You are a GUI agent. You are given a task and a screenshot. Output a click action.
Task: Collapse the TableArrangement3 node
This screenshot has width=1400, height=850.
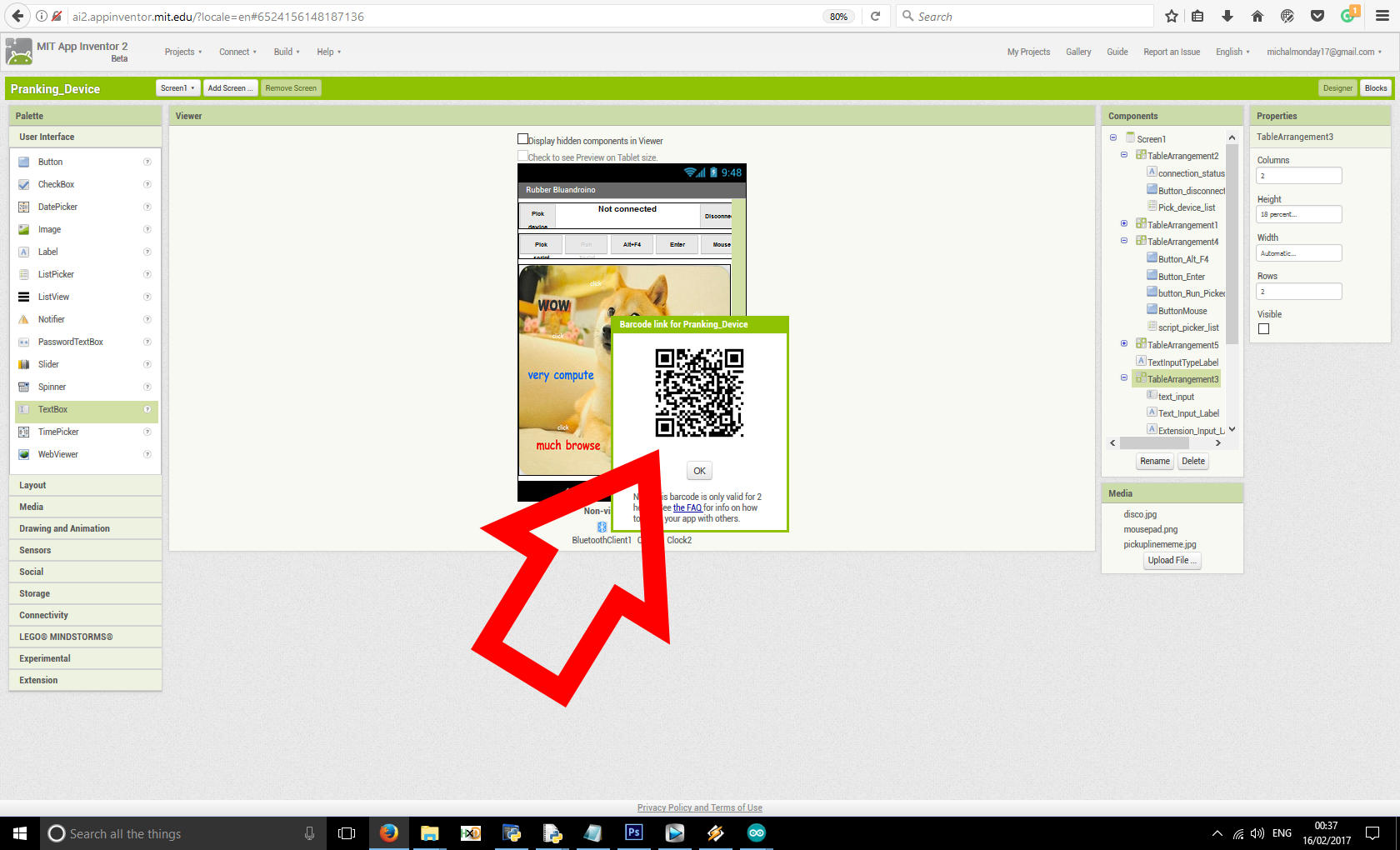click(1124, 378)
